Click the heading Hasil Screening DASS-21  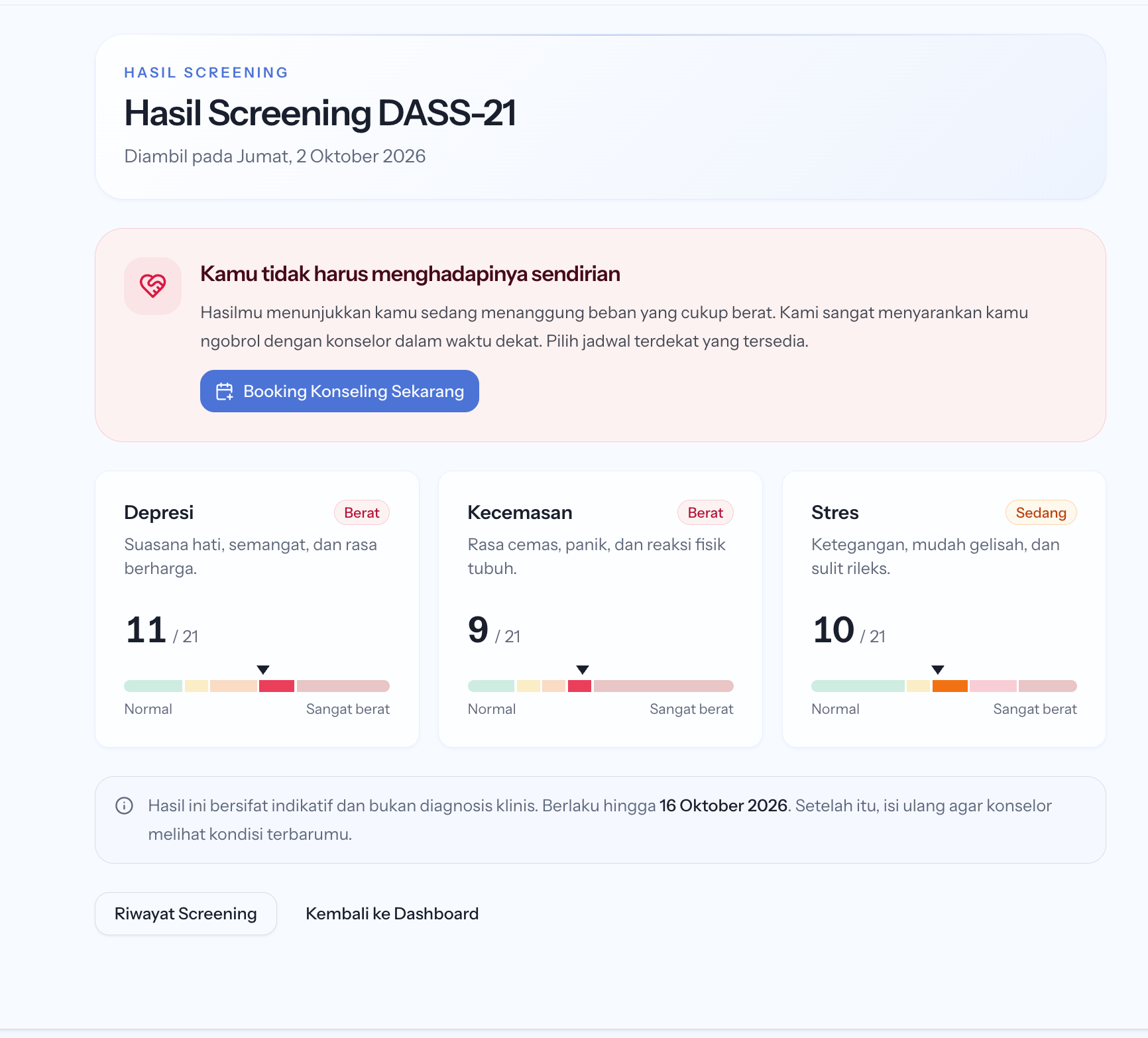(320, 113)
